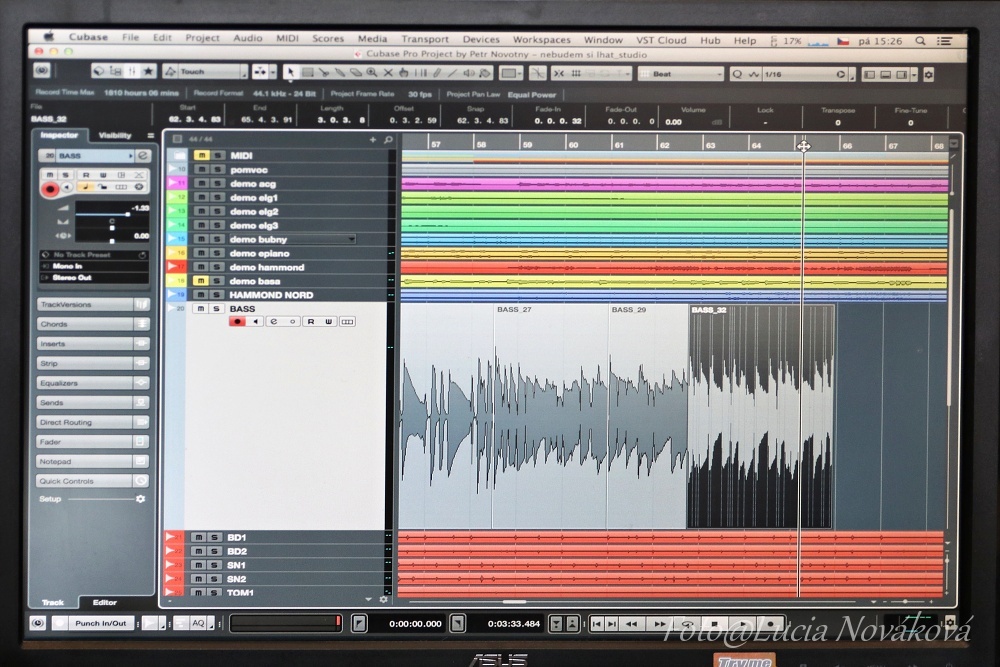Mute the demo basa track
The width and height of the screenshot is (1000, 667).
click(201, 281)
